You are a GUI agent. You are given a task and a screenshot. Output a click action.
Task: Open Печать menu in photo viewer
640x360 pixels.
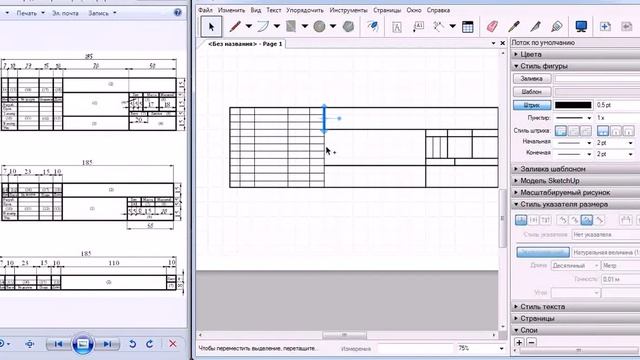(31, 13)
